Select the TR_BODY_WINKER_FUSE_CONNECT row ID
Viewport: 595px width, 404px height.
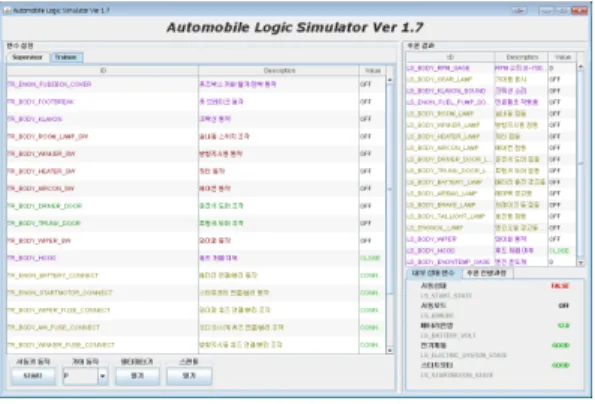(61, 345)
